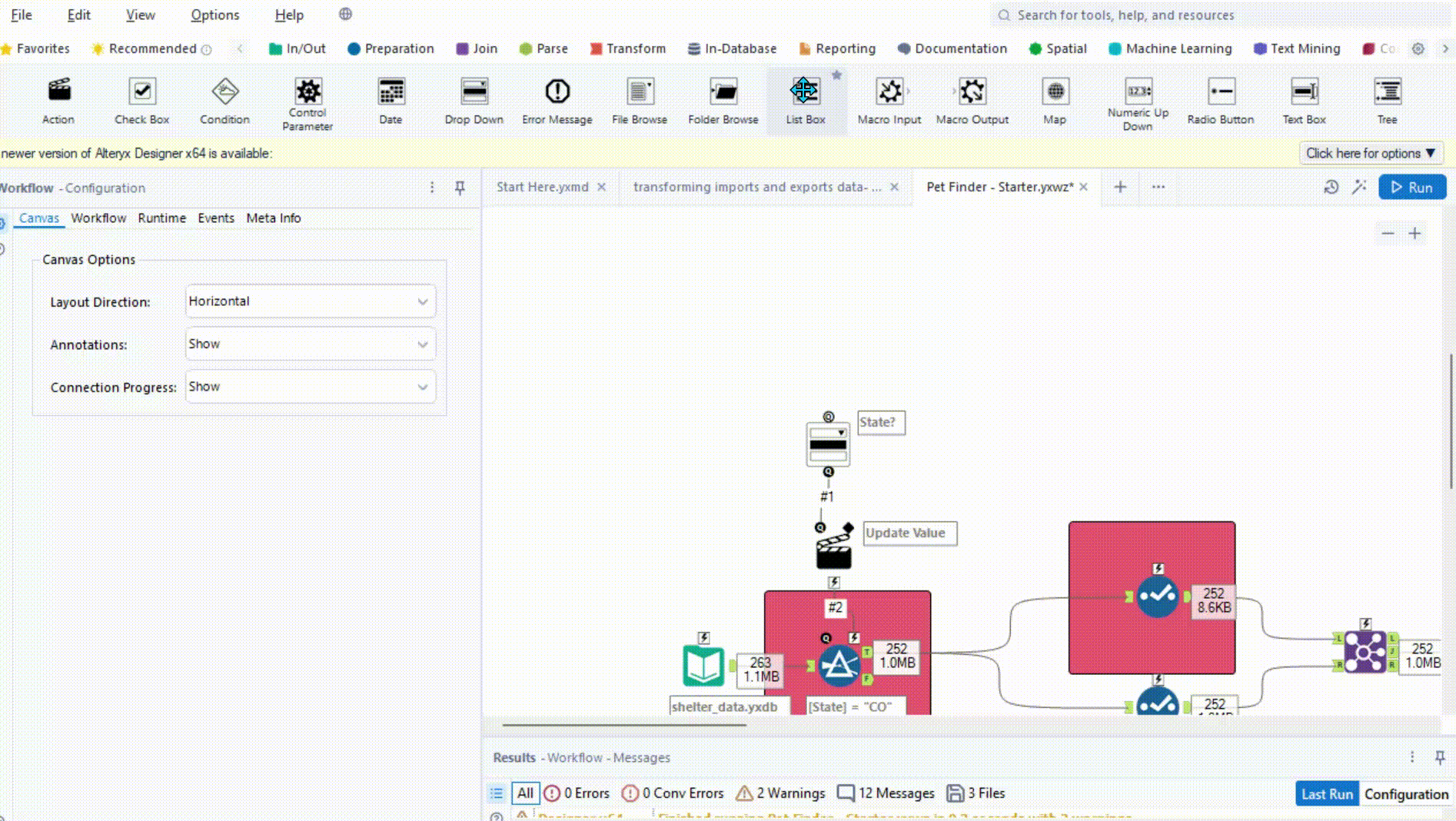Open the Options menu
1456x821 pixels.
click(x=215, y=15)
